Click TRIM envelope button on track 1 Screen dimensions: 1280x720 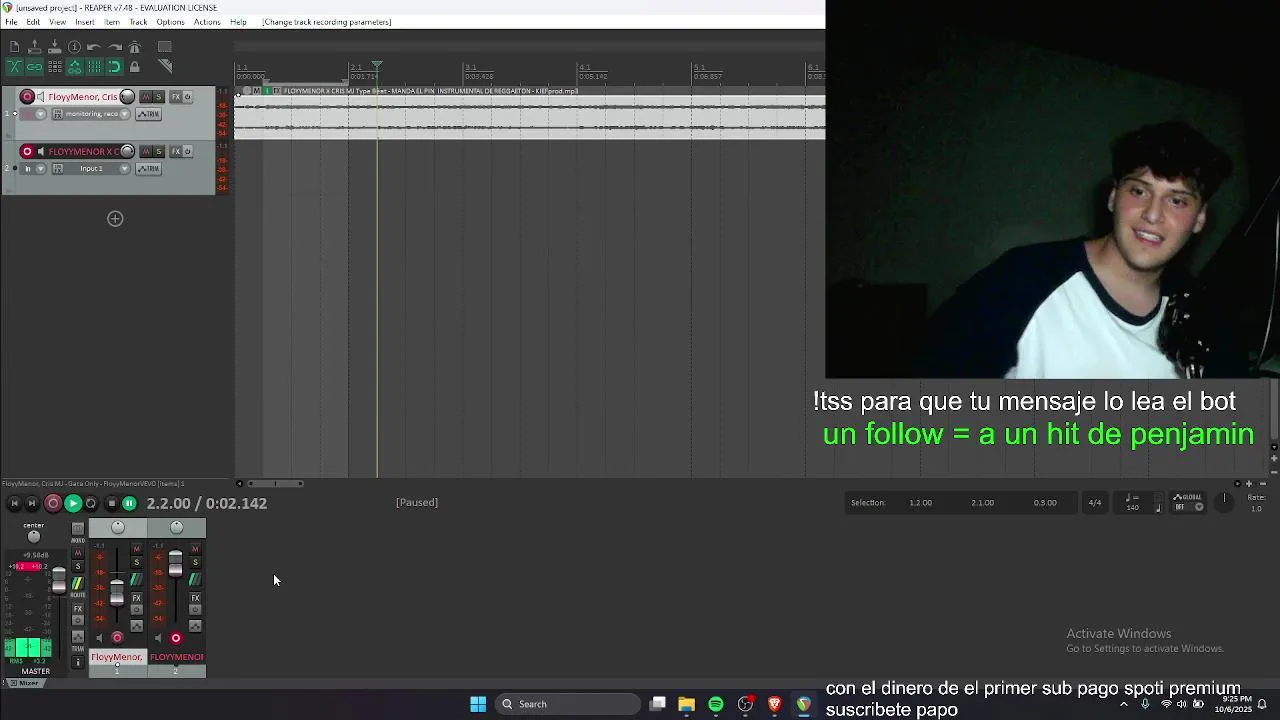pyautogui.click(x=148, y=114)
